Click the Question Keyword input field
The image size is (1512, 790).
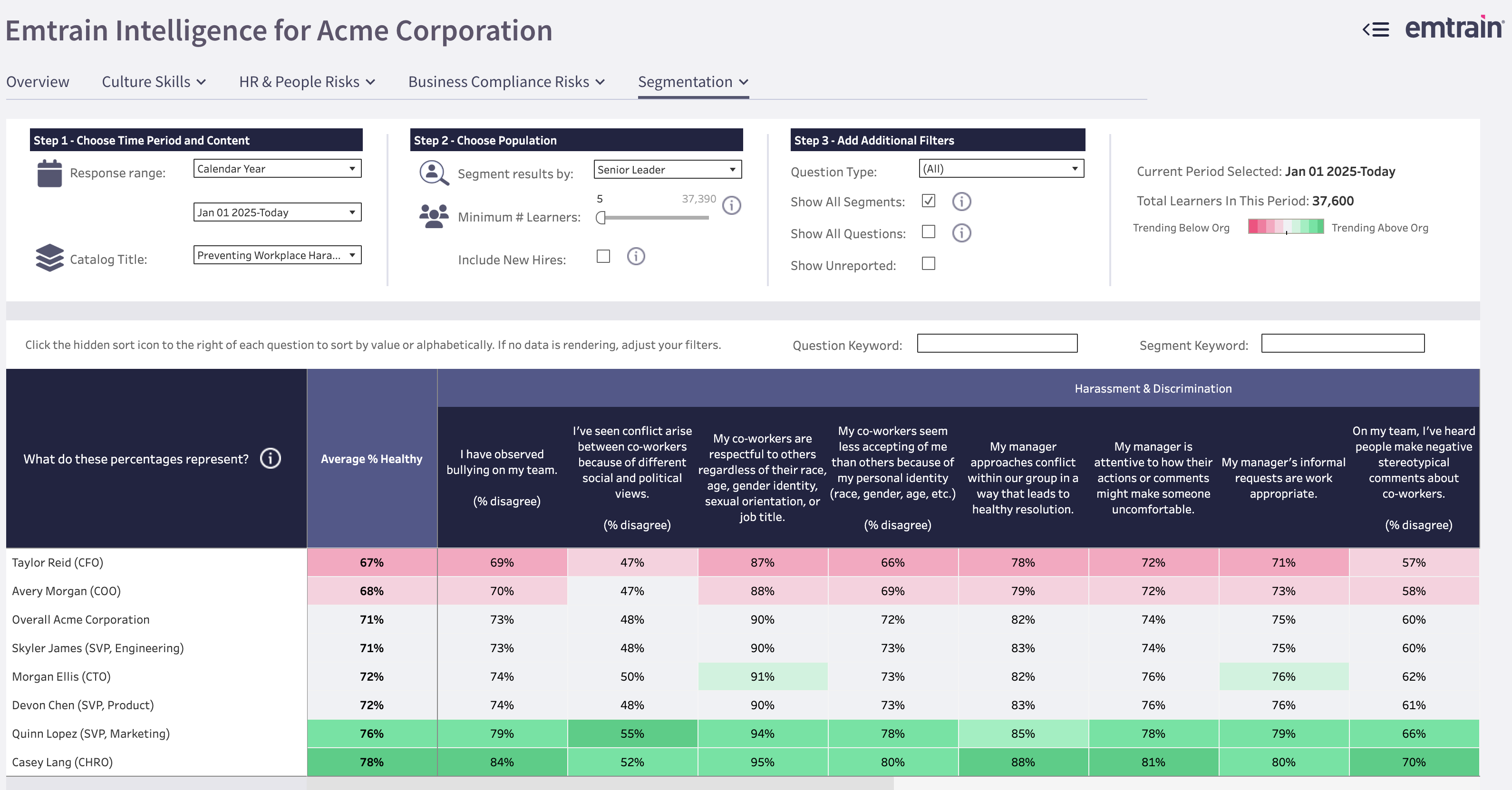pyautogui.click(x=997, y=343)
